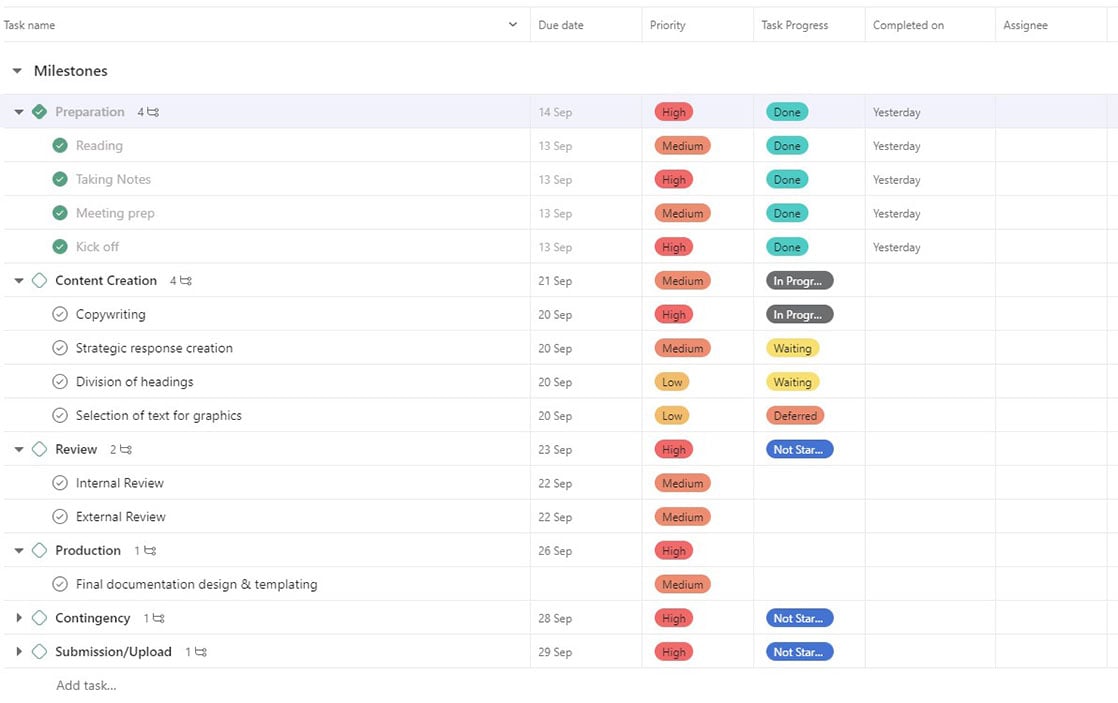Click the Assignee column header

click(x=1025, y=25)
